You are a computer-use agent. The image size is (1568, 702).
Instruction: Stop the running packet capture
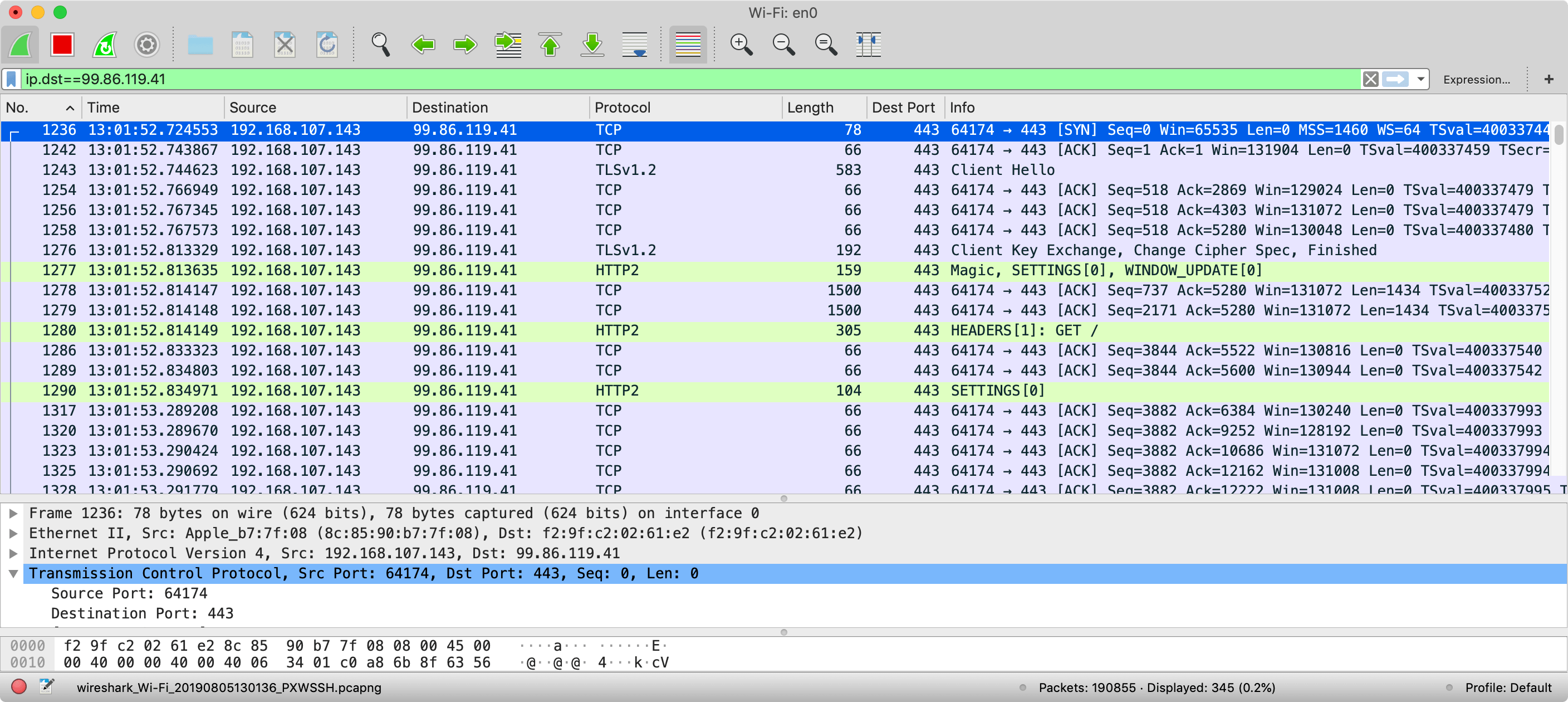(x=62, y=45)
